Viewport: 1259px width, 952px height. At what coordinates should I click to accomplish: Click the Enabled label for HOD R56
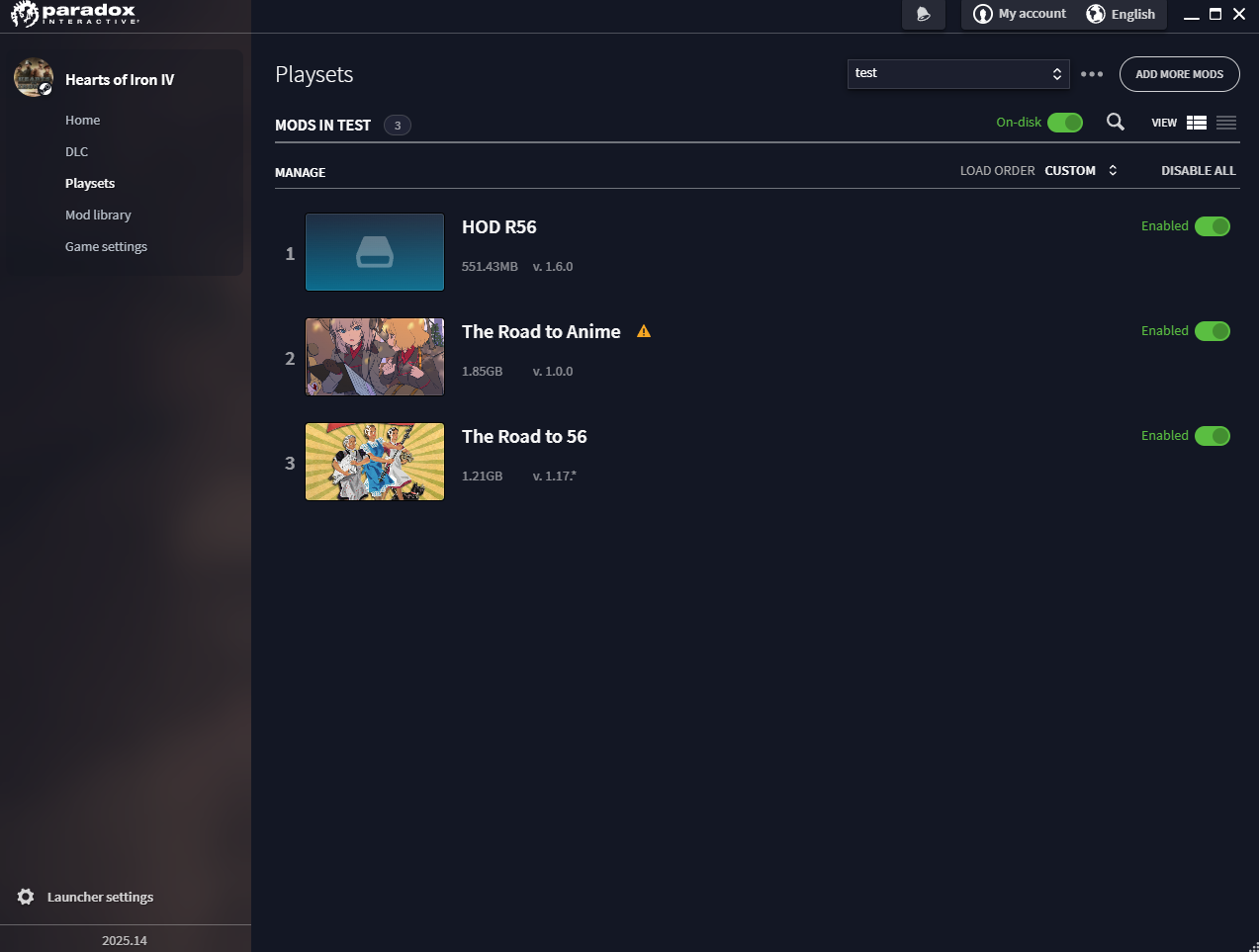click(x=1164, y=226)
